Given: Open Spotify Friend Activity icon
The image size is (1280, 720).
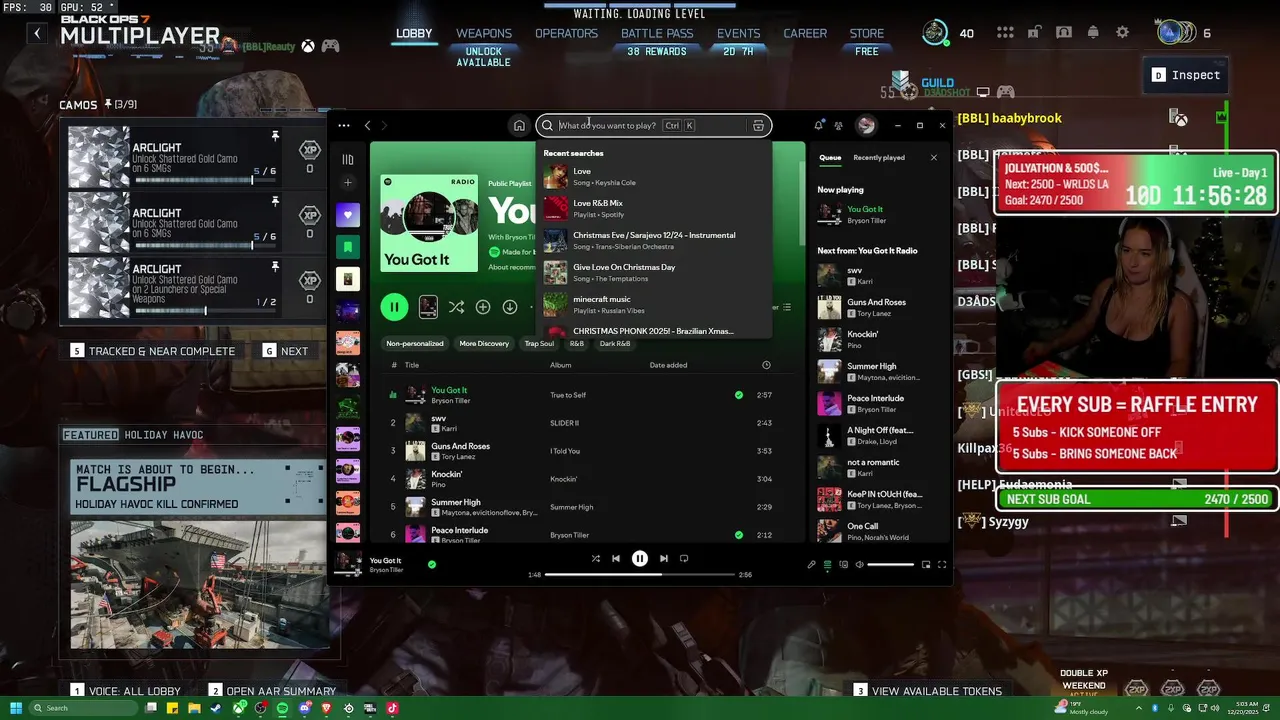Looking at the screenshot, I should click(x=838, y=126).
